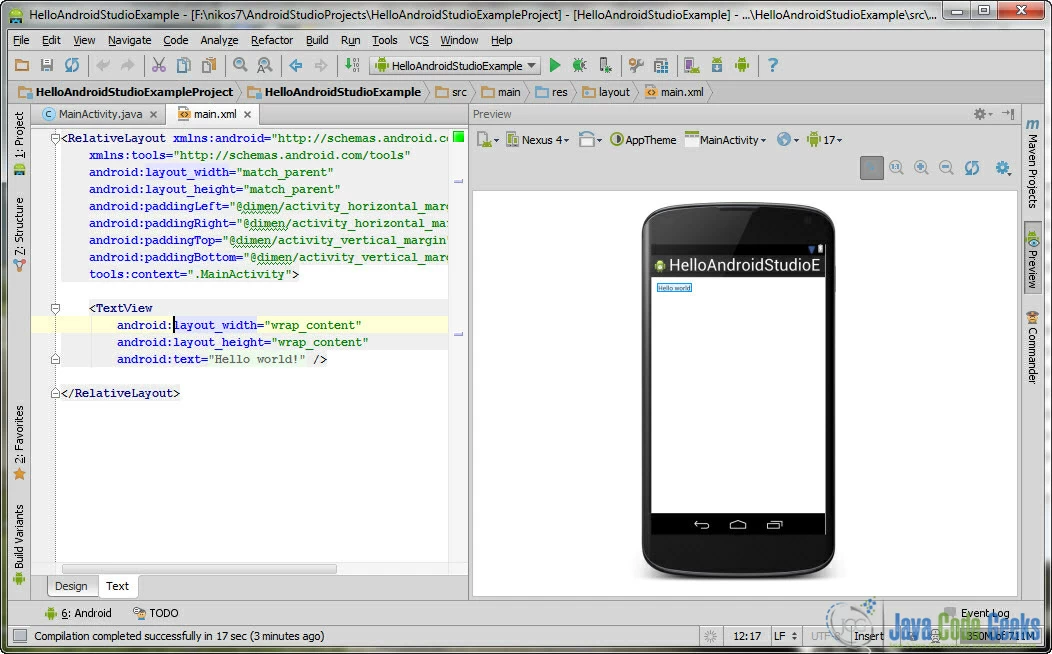Toggle the Build Variants tool window
This screenshot has height=654, width=1052.
point(19,544)
